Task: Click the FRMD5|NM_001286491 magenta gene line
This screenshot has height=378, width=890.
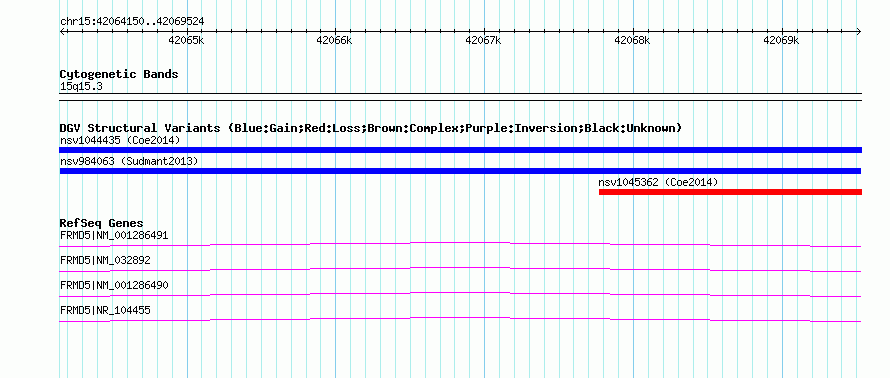Action: tap(460, 244)
